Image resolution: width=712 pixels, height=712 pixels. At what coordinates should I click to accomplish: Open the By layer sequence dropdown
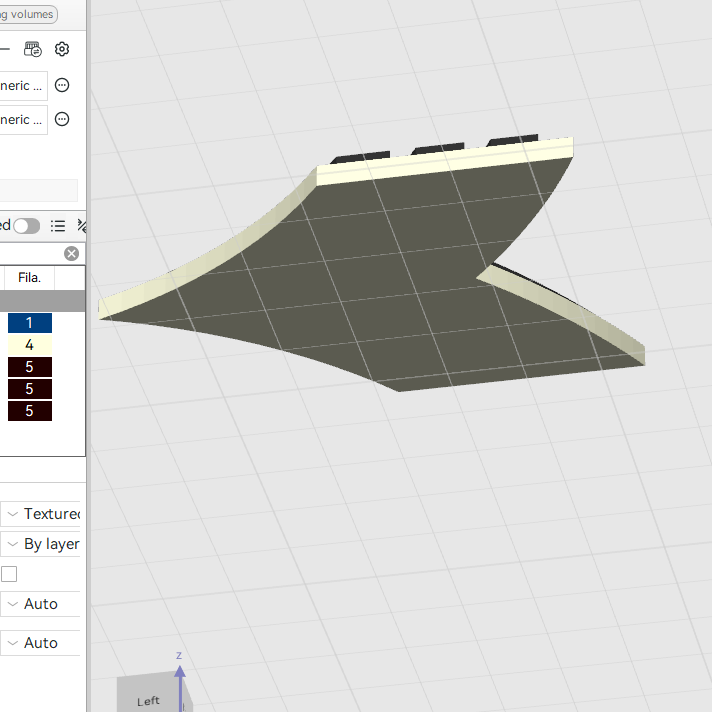click(x=40, y=544)
